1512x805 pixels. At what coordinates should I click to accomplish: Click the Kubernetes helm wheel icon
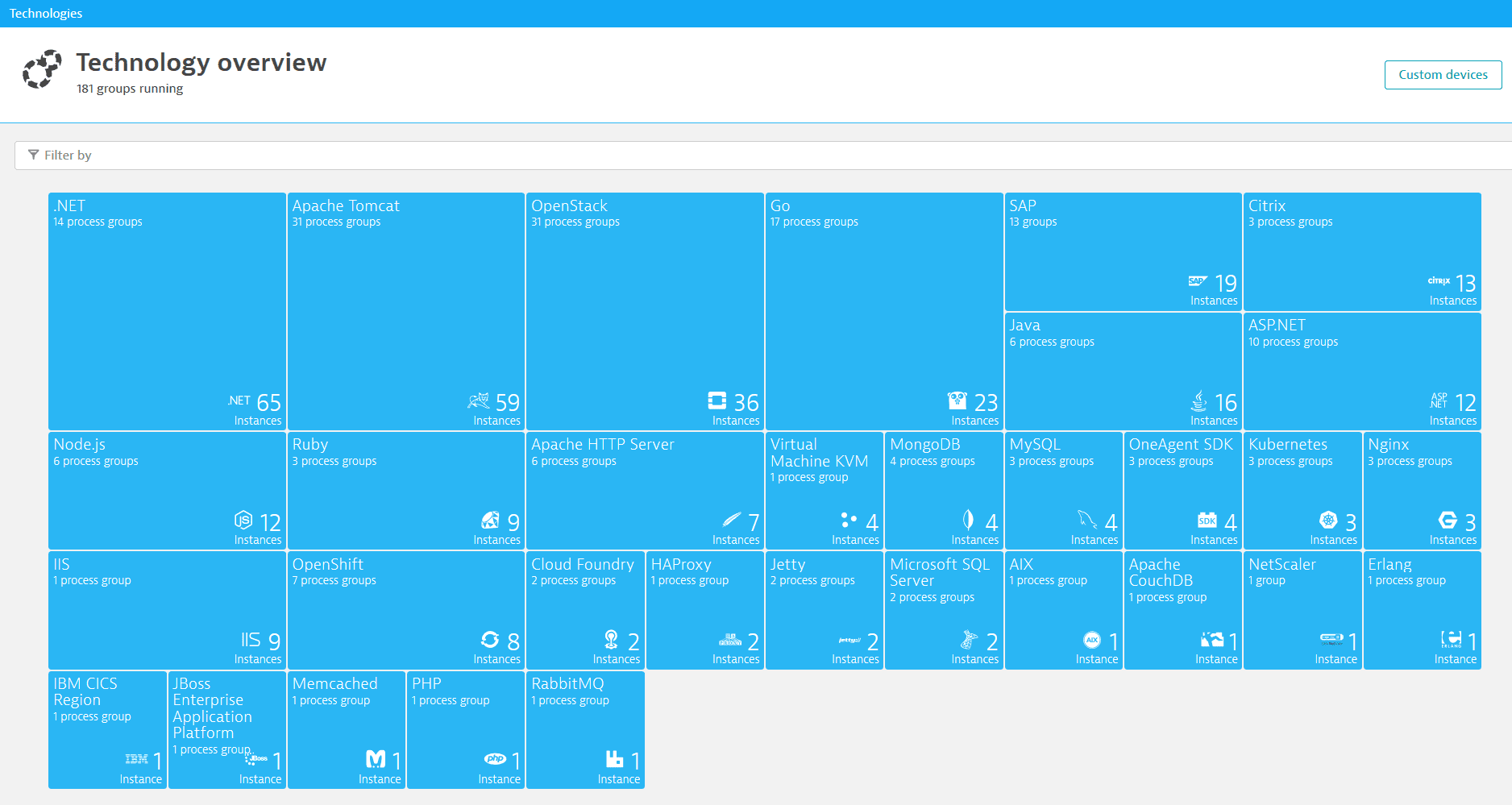1328,521
